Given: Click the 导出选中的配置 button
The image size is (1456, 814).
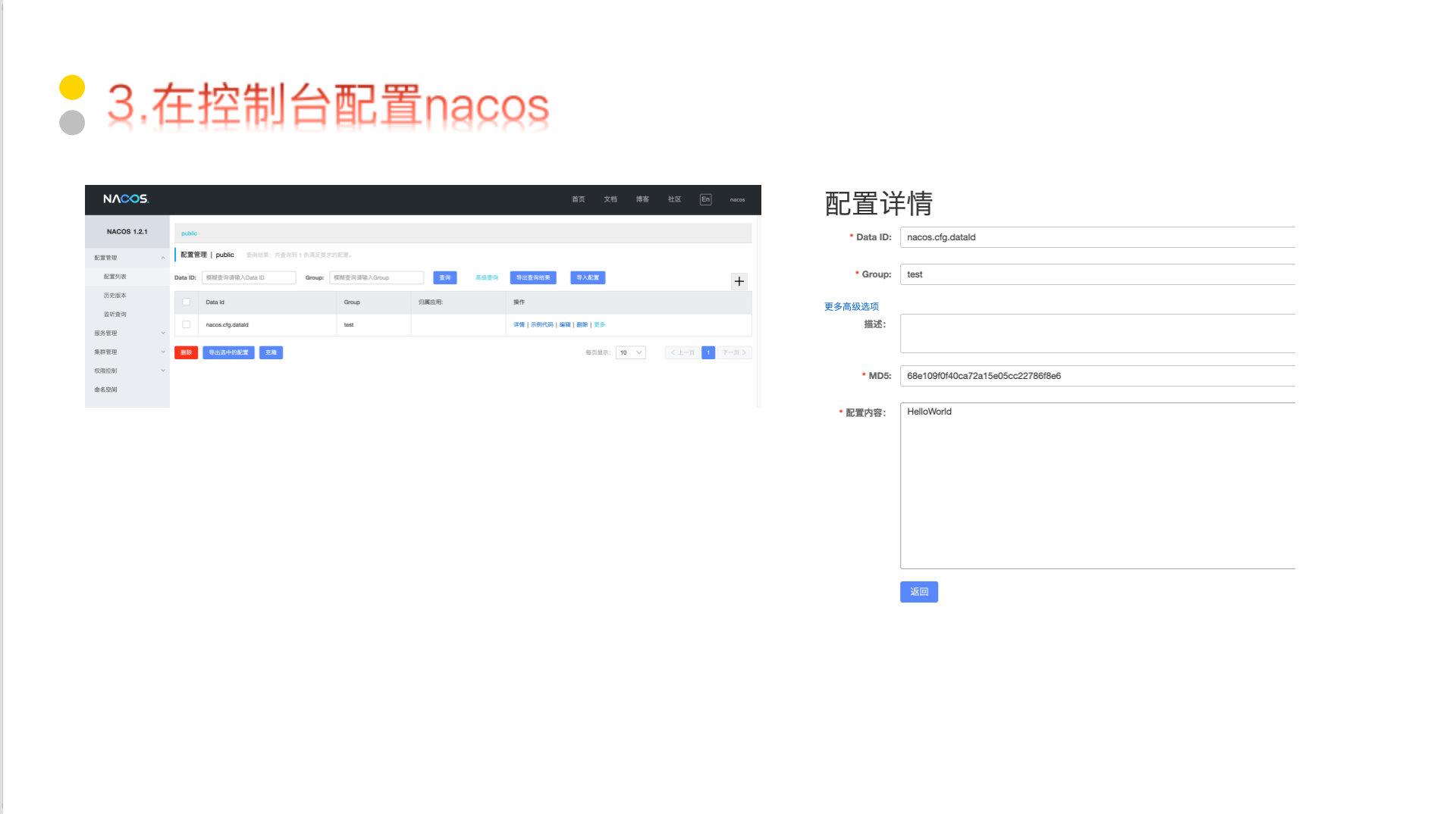Looking at the screenshot, I should pyautogui.click(x=228, y=352).
